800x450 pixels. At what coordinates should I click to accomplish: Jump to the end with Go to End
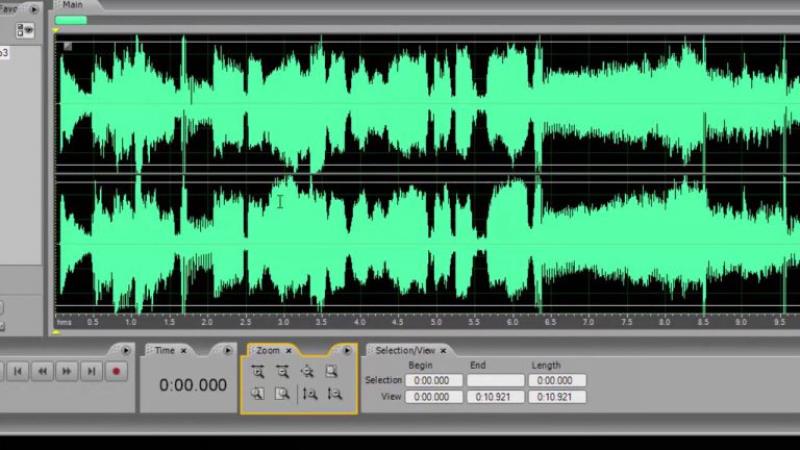tap(91, 371)
